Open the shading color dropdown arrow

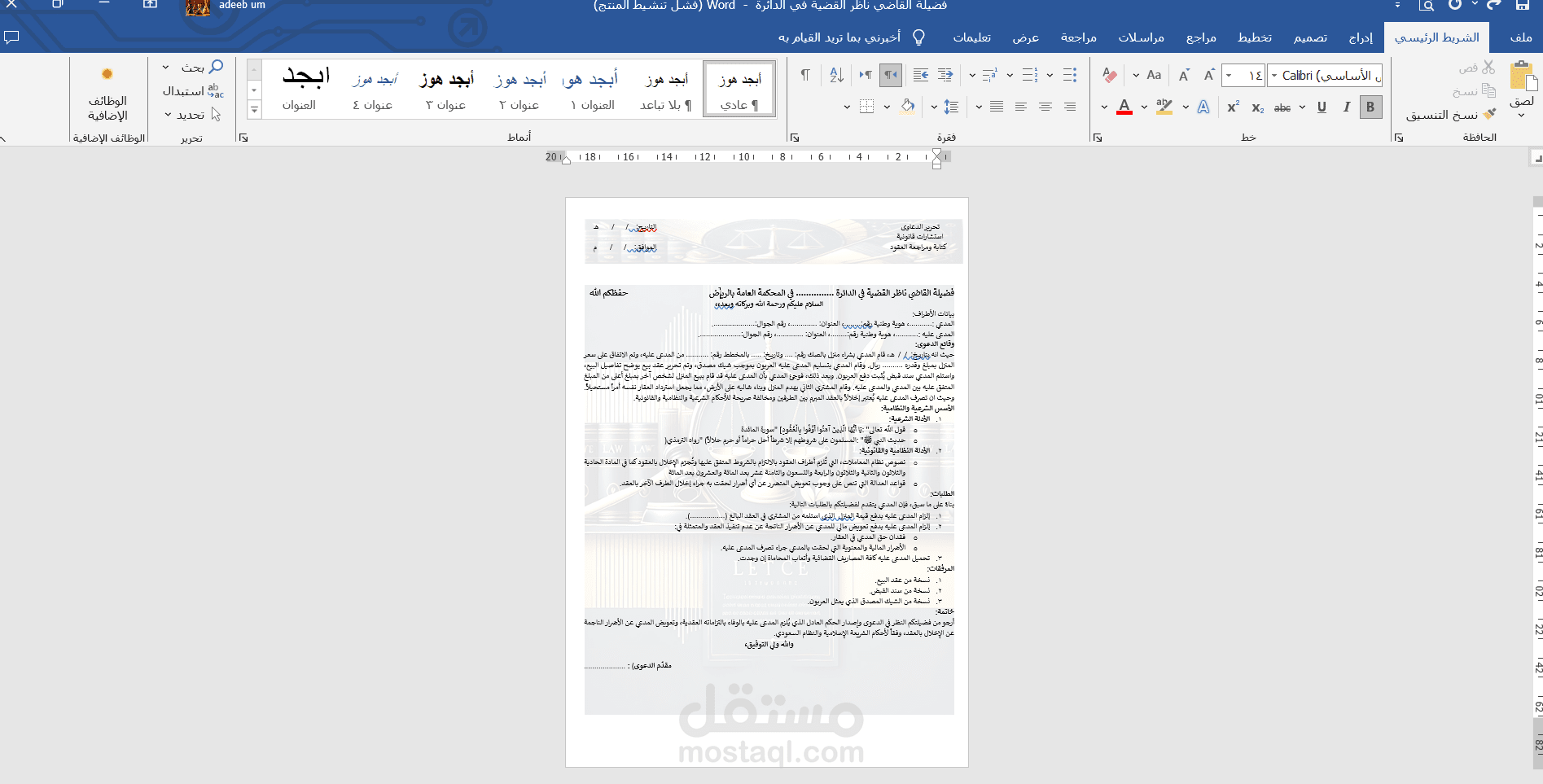click(x=887, y=107)
